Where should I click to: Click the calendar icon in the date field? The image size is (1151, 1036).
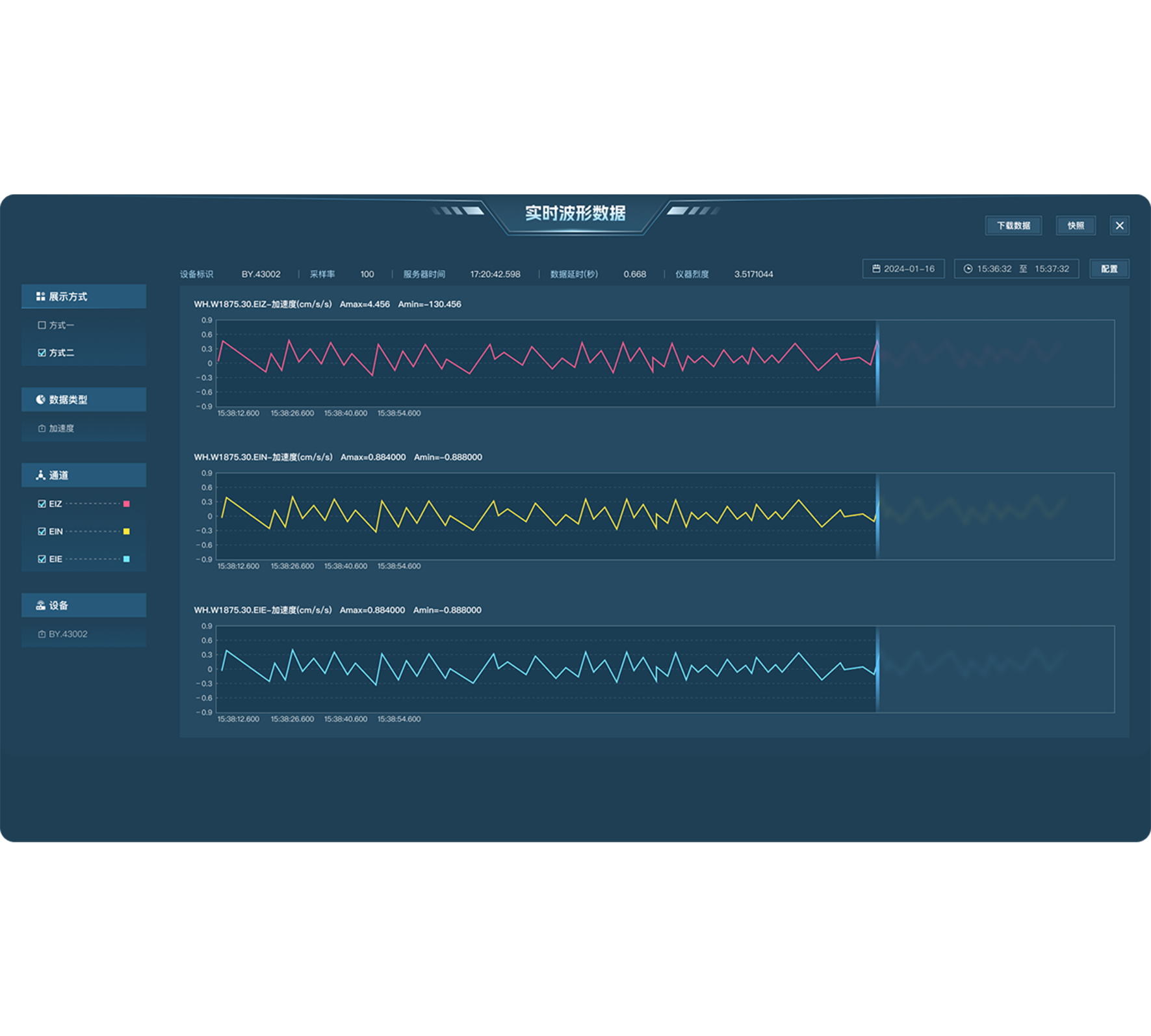[876, 268]
